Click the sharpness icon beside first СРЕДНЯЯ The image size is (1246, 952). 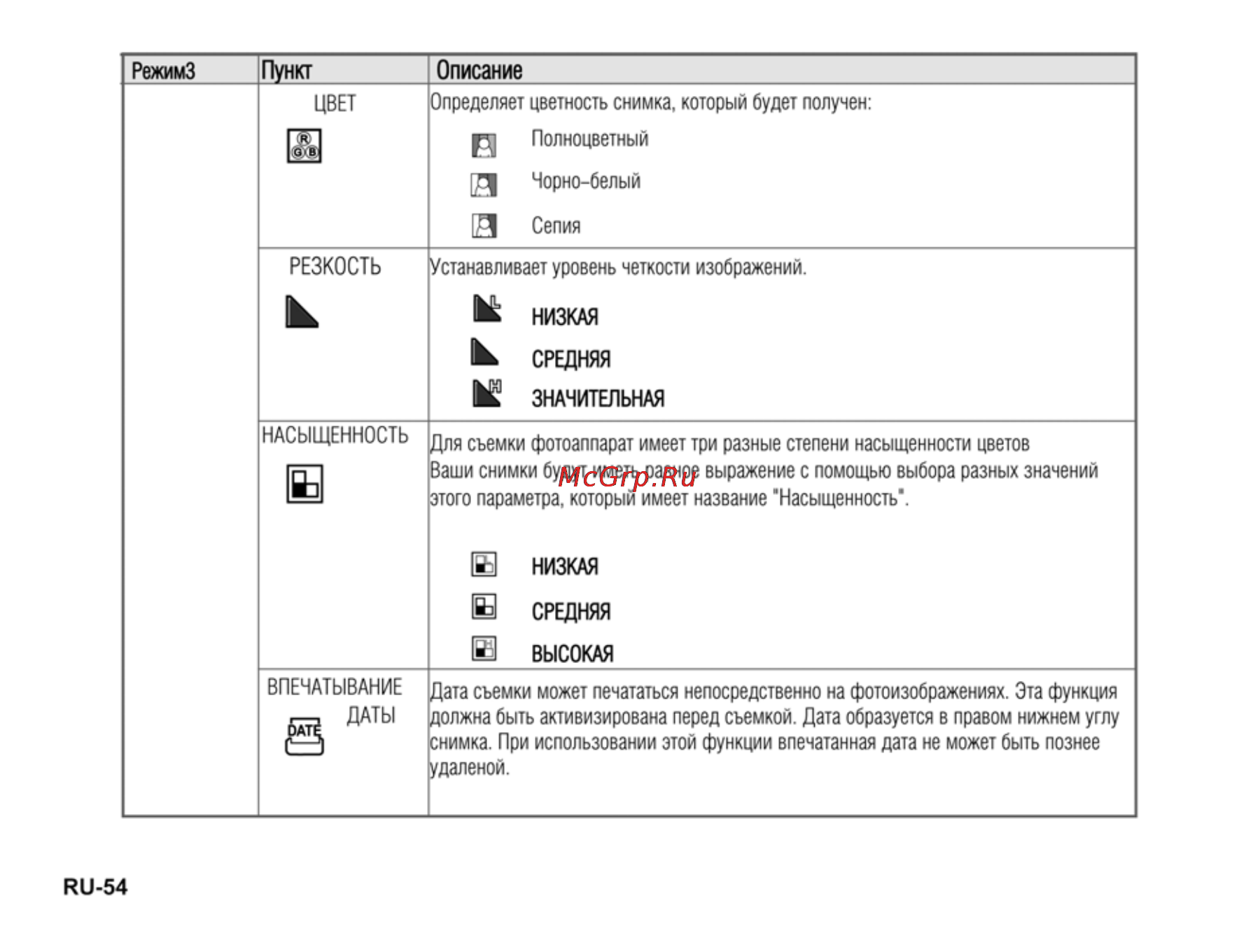point(484,352)
